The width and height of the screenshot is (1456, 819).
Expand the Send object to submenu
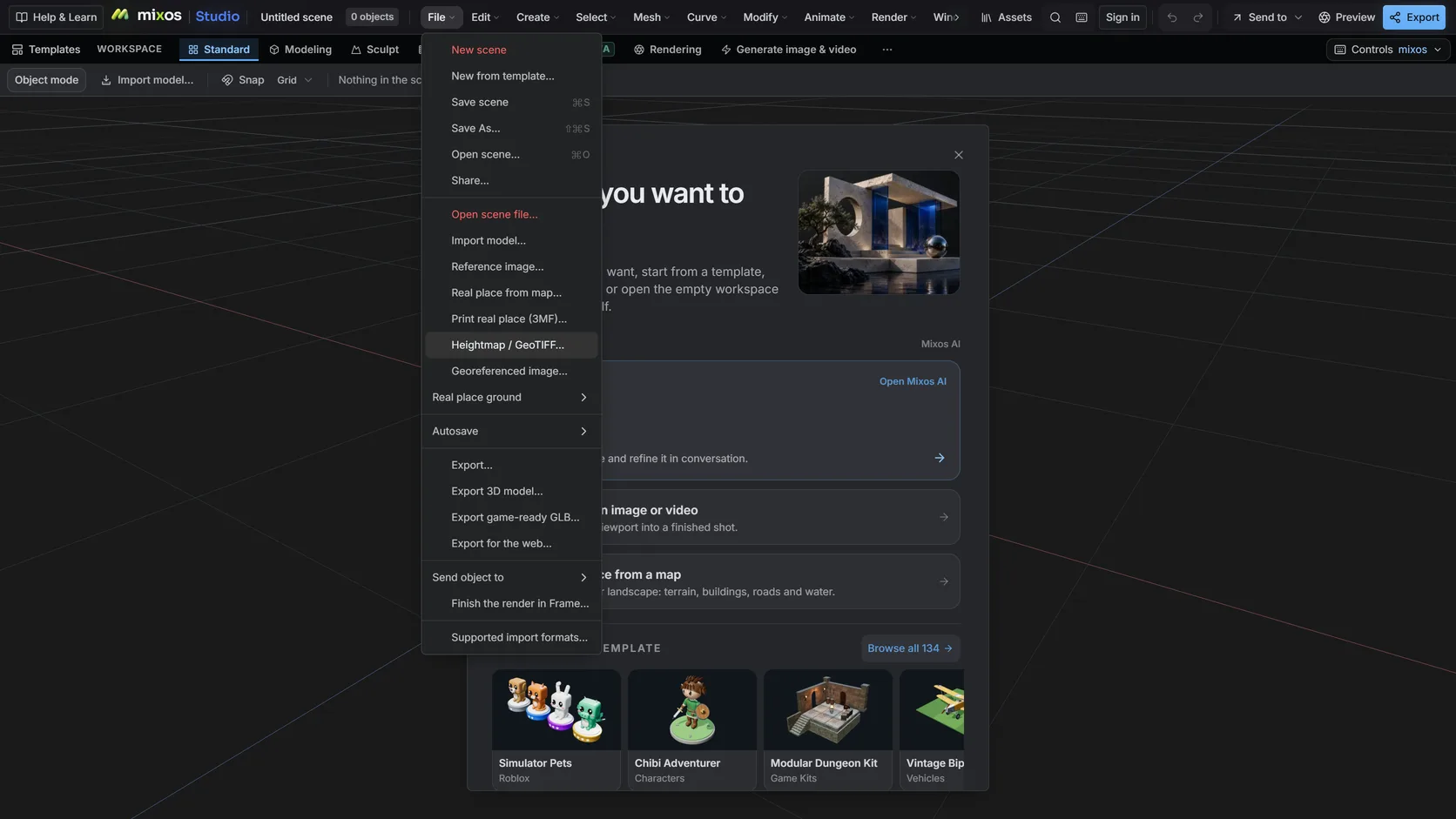click(x=510, y=577)
